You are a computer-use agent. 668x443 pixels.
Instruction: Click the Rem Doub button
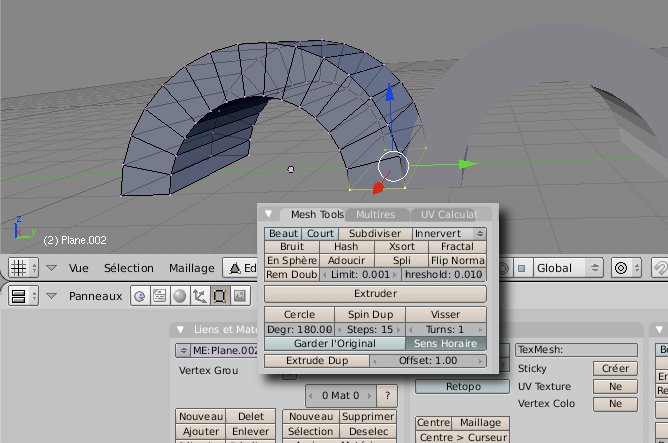coord(291,274)
